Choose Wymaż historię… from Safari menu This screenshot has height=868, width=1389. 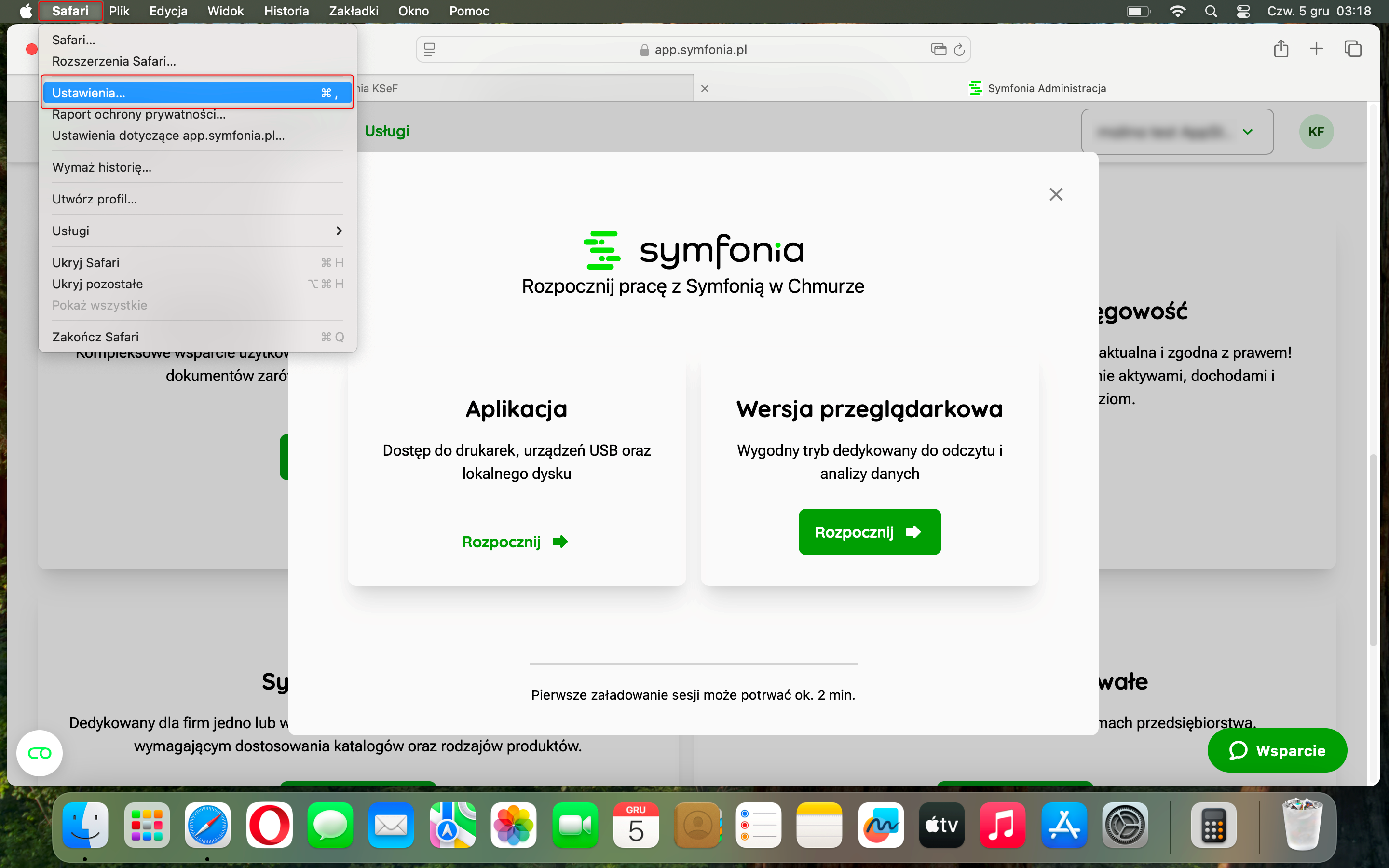point(102,167)
